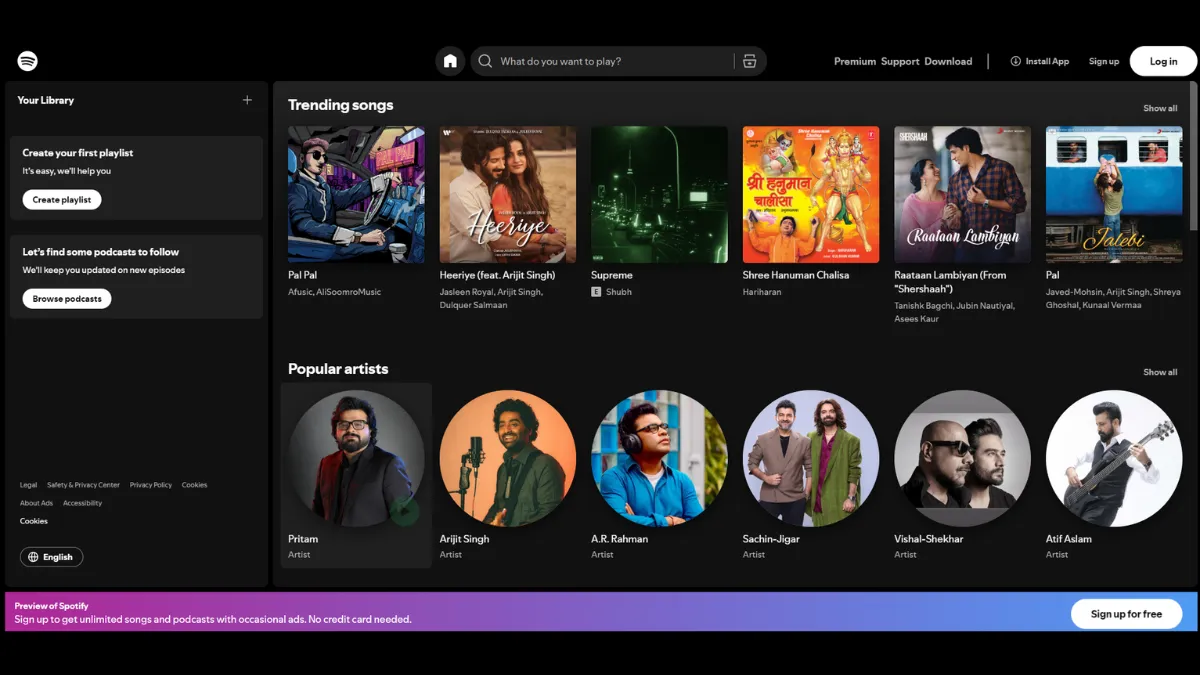Image resolution: width=1200 pixels, height=675 pixels.
Task: Click the 'Afusic, AliSoomroMusic' artist text
Action: (x=334, y=292)
